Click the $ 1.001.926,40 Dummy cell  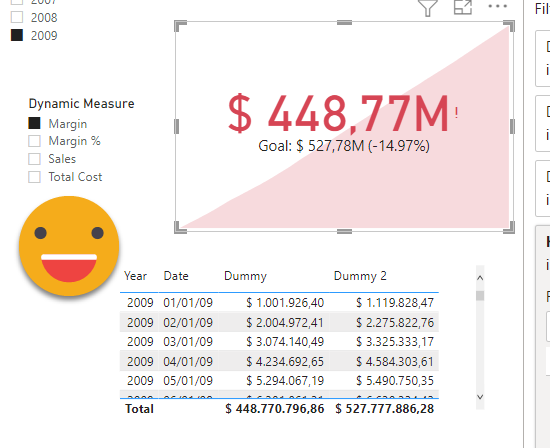(285, 302)
